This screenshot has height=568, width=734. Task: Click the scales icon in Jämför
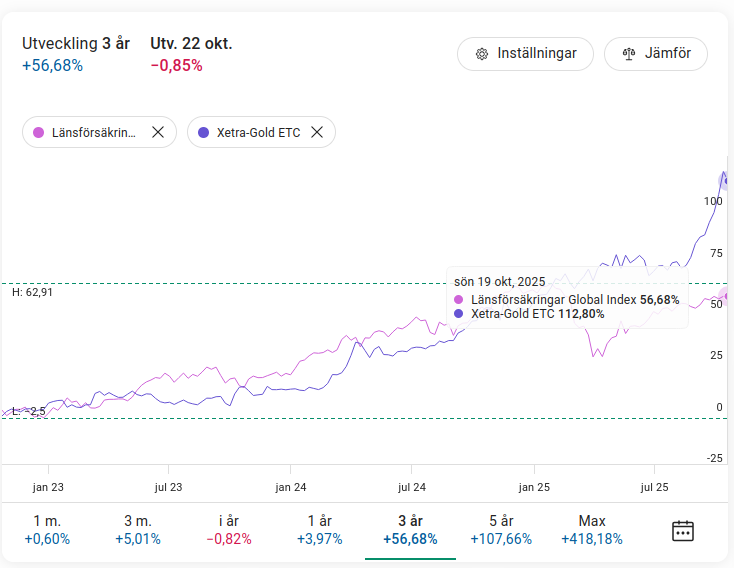coord(629,54)
